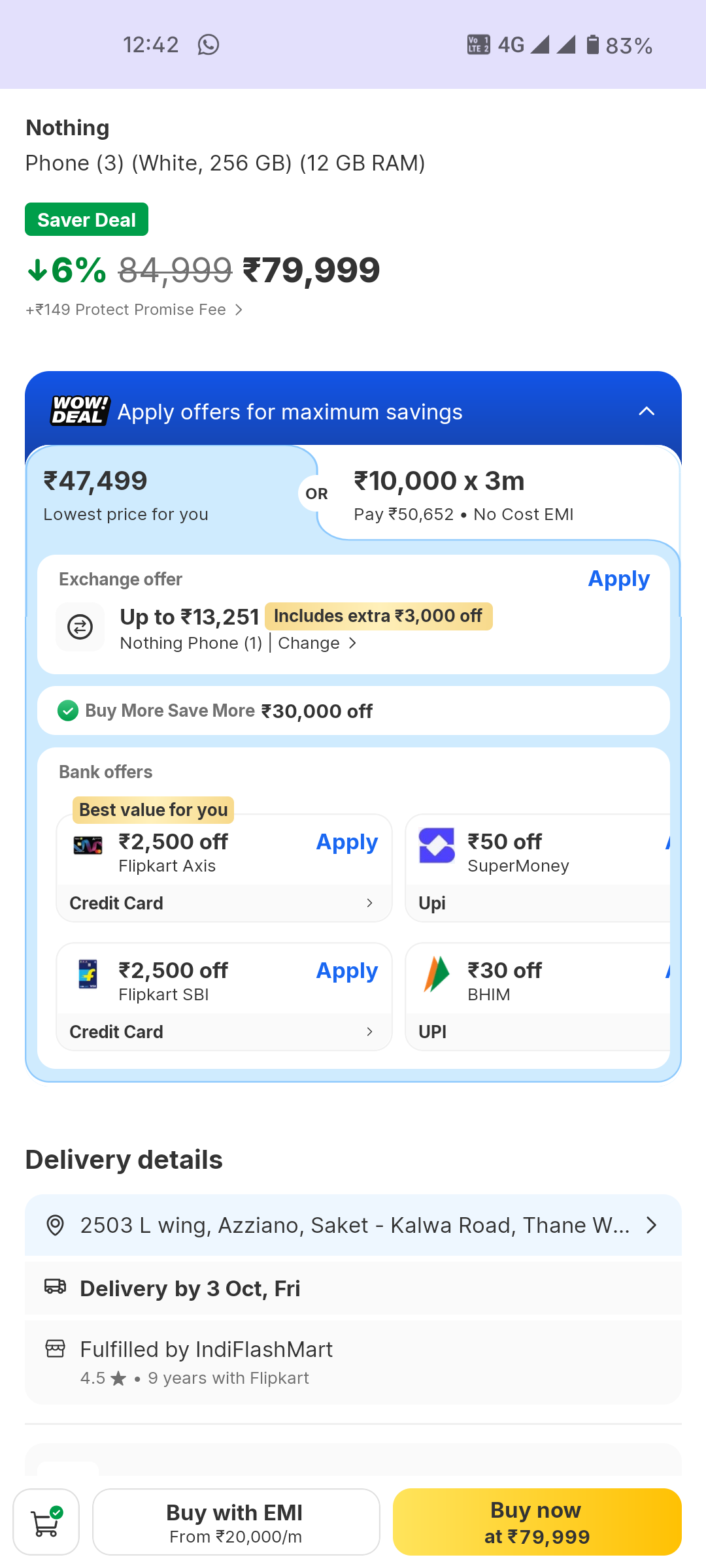Tap the Flipkart SBI card icon
The height and width of the screenshot is (1568, 706).
coord(88,974)
